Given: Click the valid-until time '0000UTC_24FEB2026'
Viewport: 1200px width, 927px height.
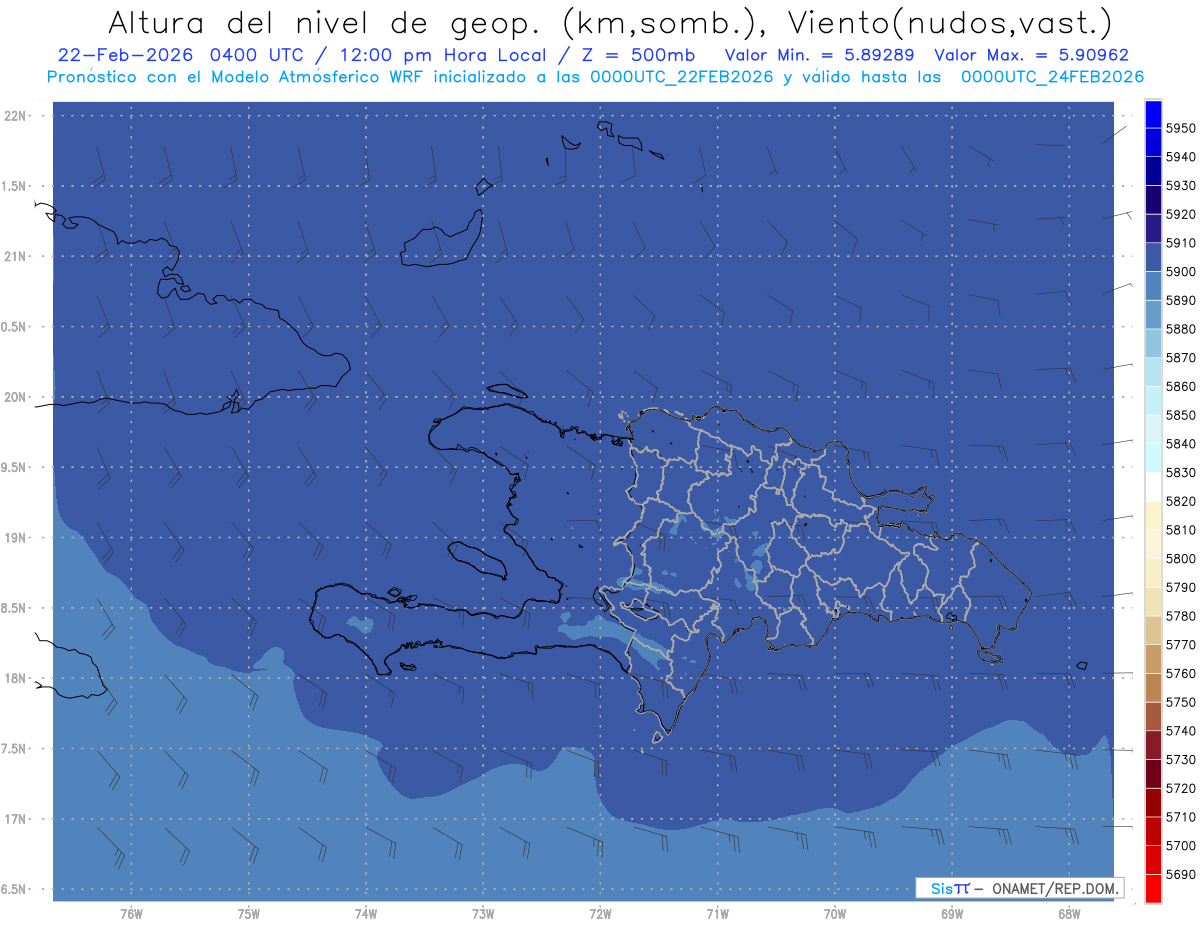Looking at the screenshot, I should [x=1052, y=77].
